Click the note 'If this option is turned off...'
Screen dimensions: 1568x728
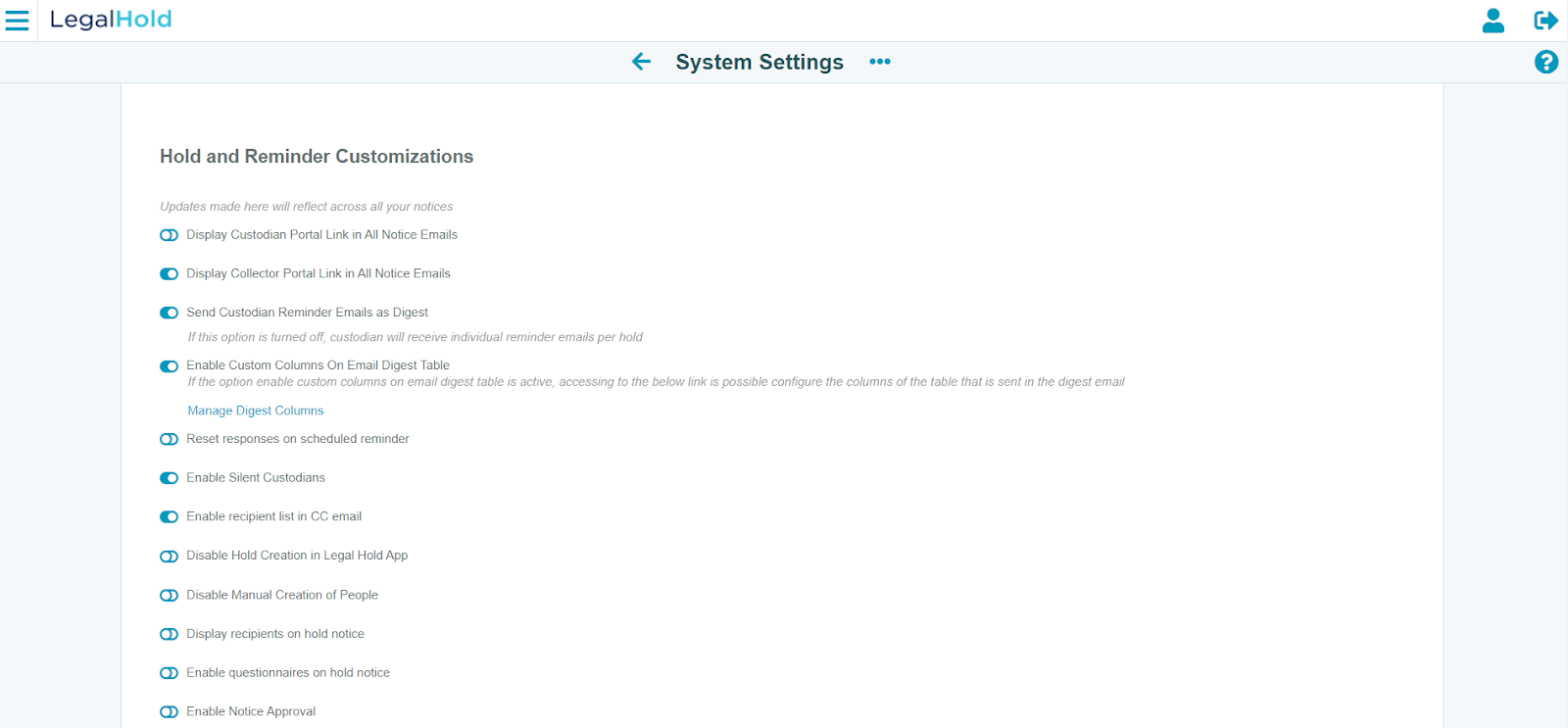(416, 337)
